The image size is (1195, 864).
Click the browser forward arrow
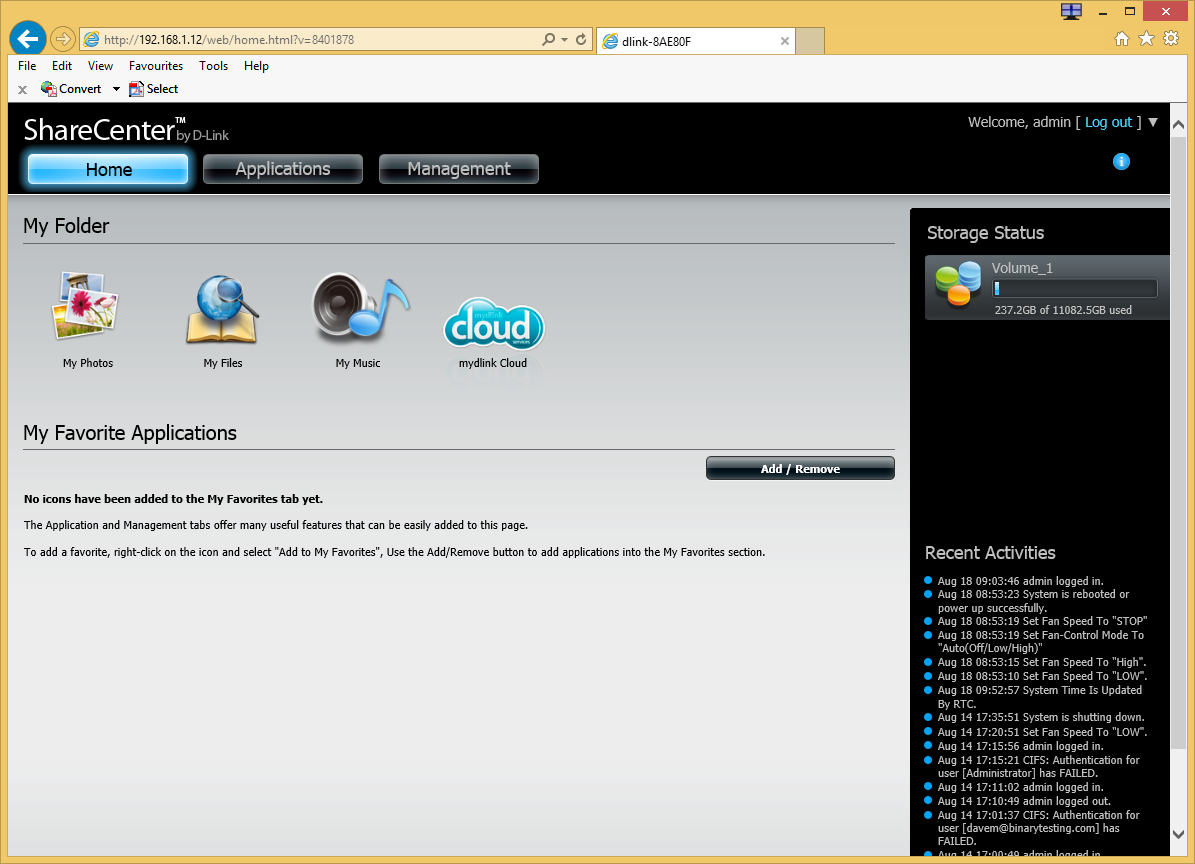coord(62,39)
